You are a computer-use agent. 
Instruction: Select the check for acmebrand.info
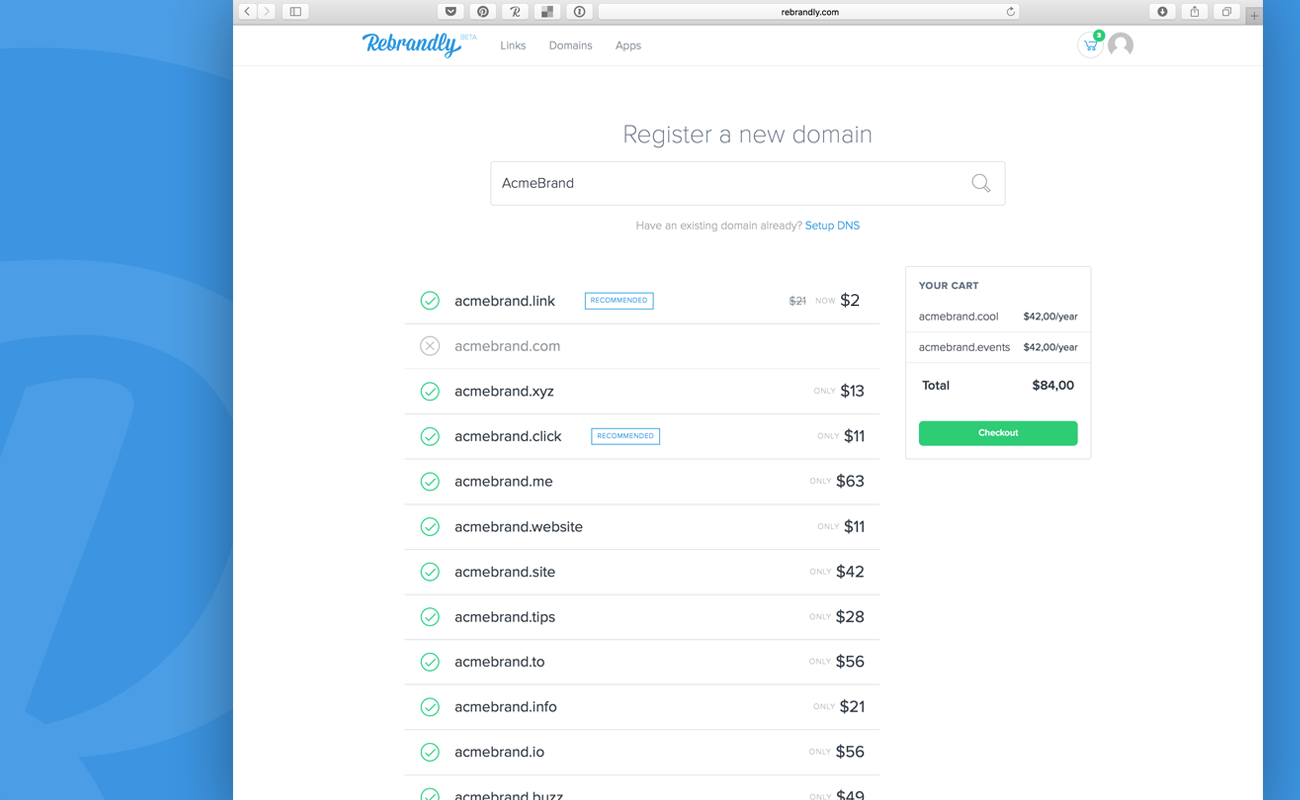pos(430,707)
